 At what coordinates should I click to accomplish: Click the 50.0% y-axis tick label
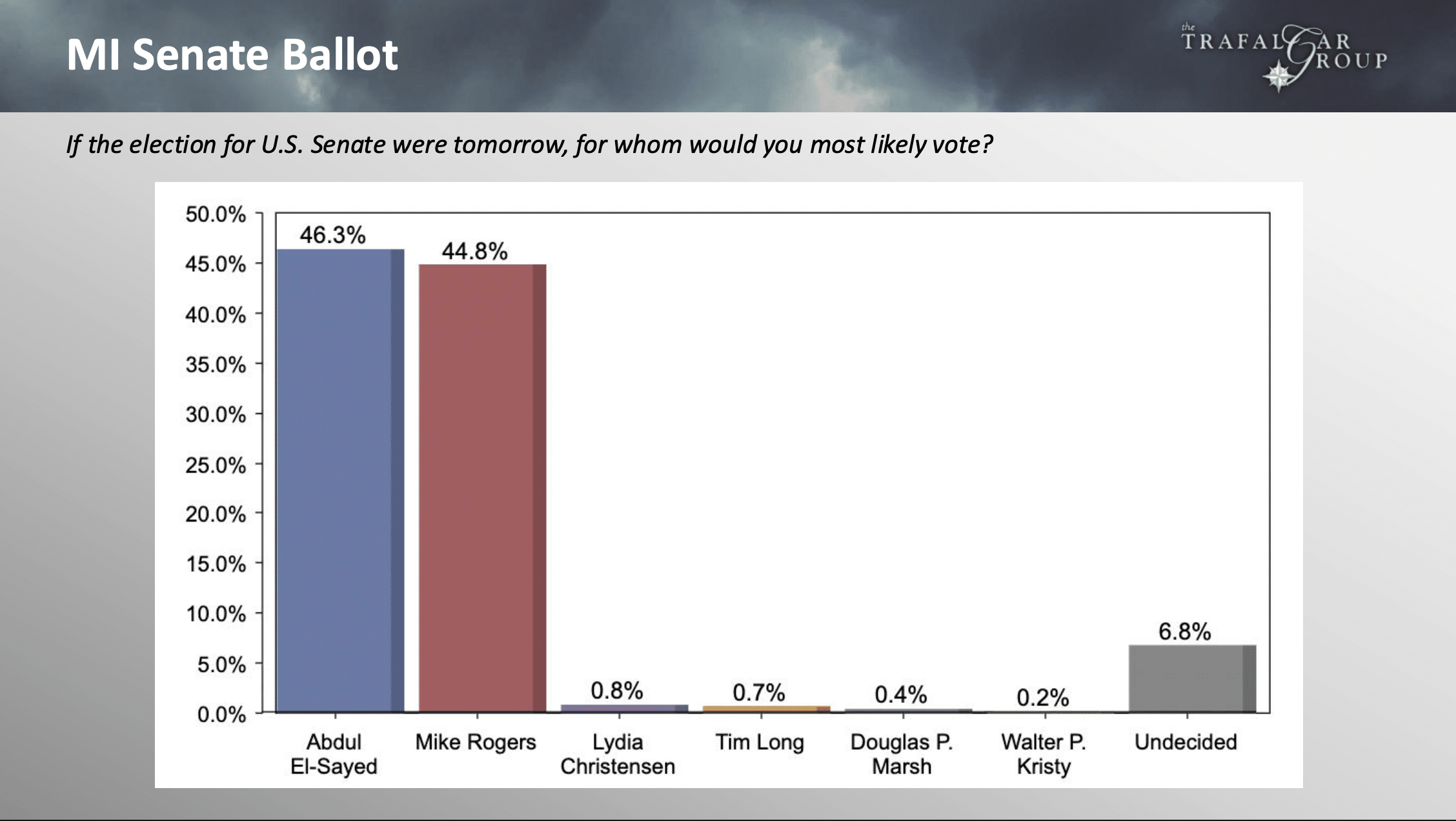(x=216, y=214)
